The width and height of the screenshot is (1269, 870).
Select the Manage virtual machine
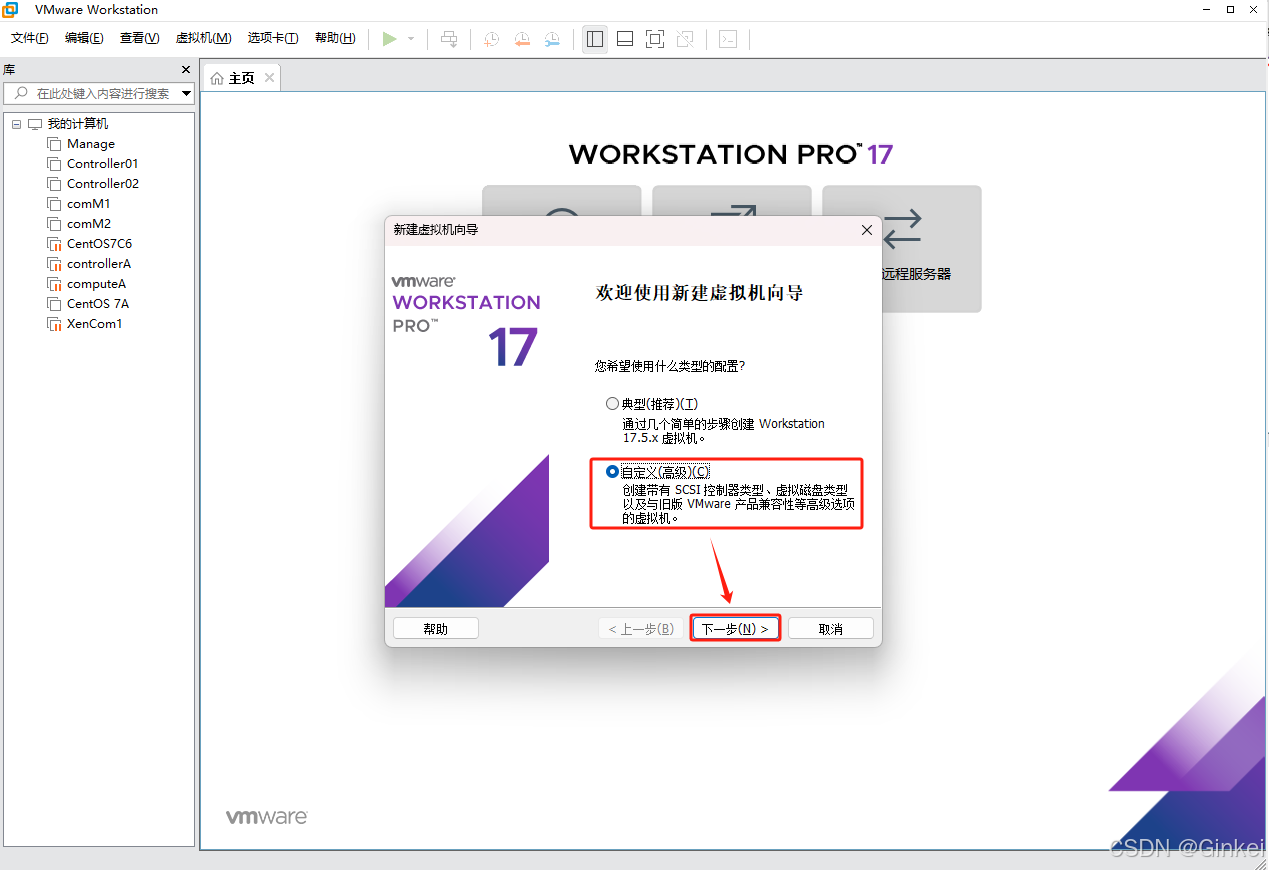91,144
